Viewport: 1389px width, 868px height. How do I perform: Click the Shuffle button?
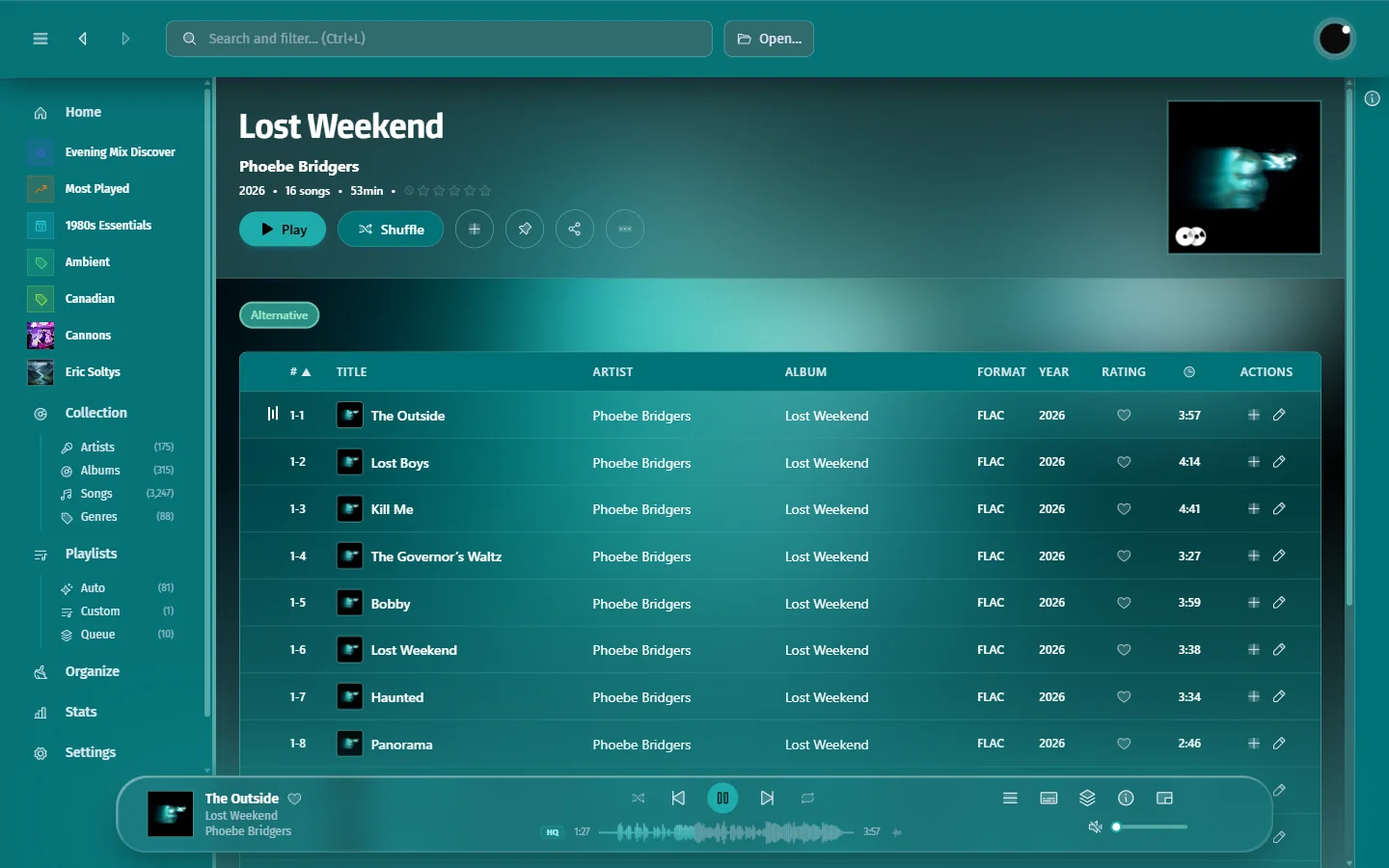tap(391, 230)
